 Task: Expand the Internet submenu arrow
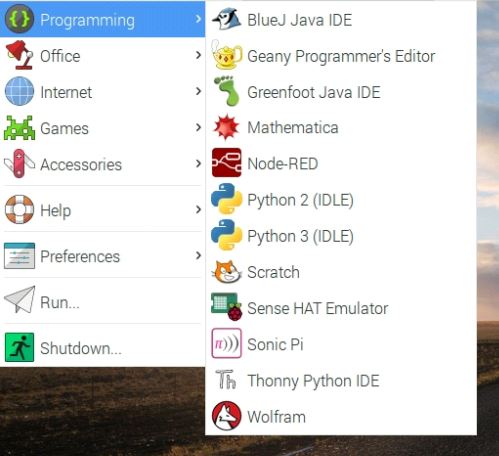click(198, 91)
